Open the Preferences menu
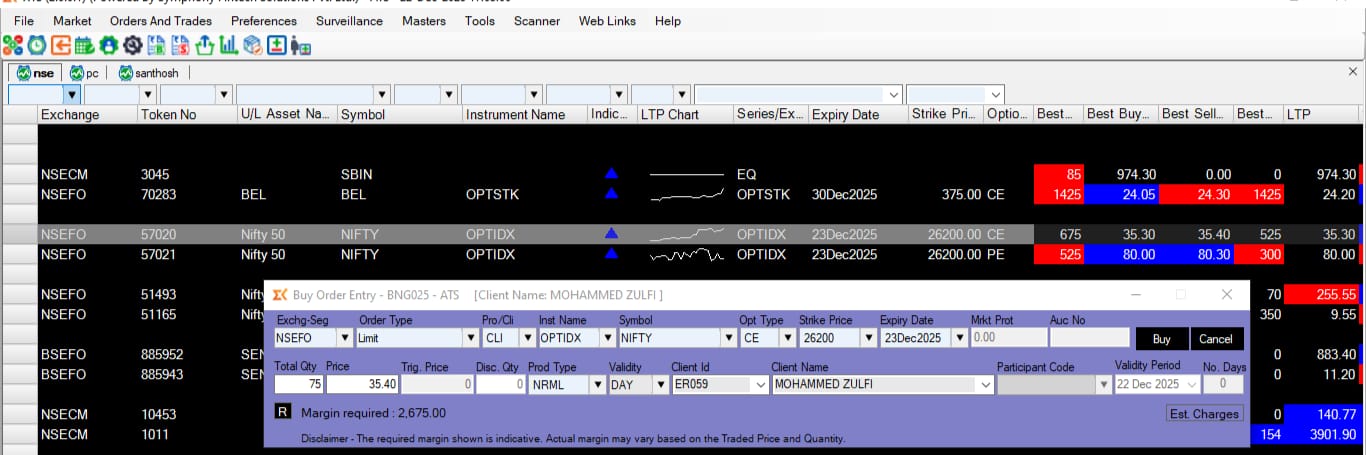 [x=264, y=20]
